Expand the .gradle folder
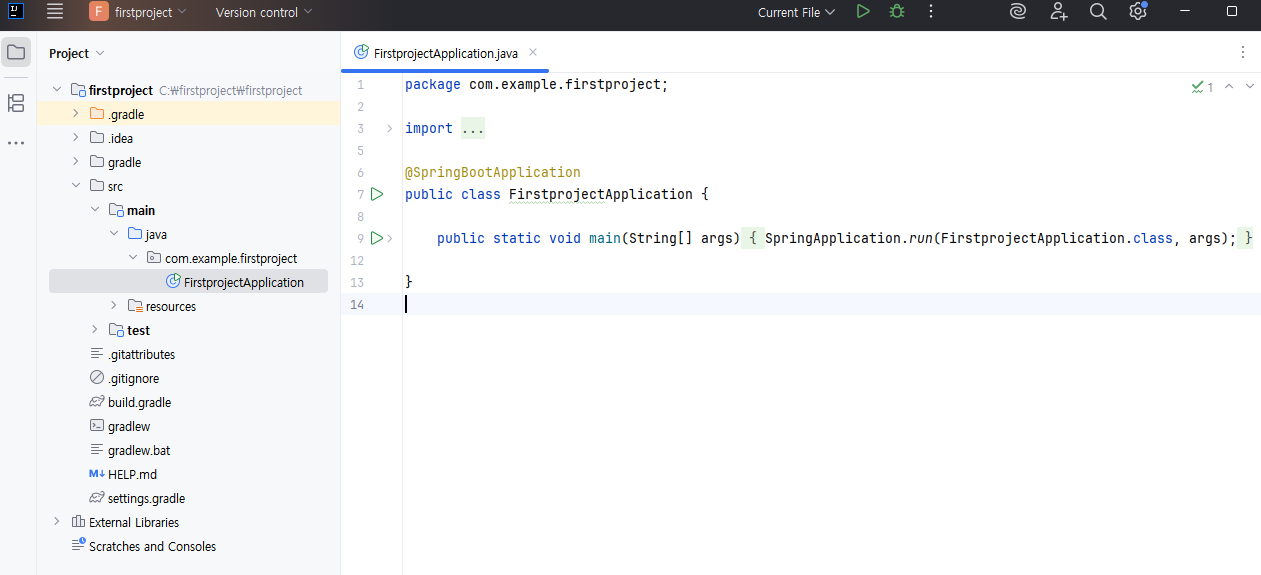This screenshot has height=575, width=1261. pos(75,114)
